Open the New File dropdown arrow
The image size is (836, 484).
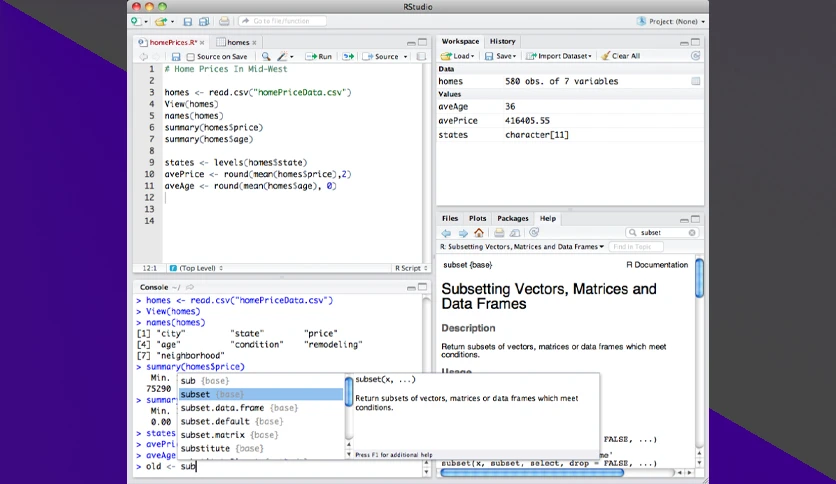(x=146, y=22)
